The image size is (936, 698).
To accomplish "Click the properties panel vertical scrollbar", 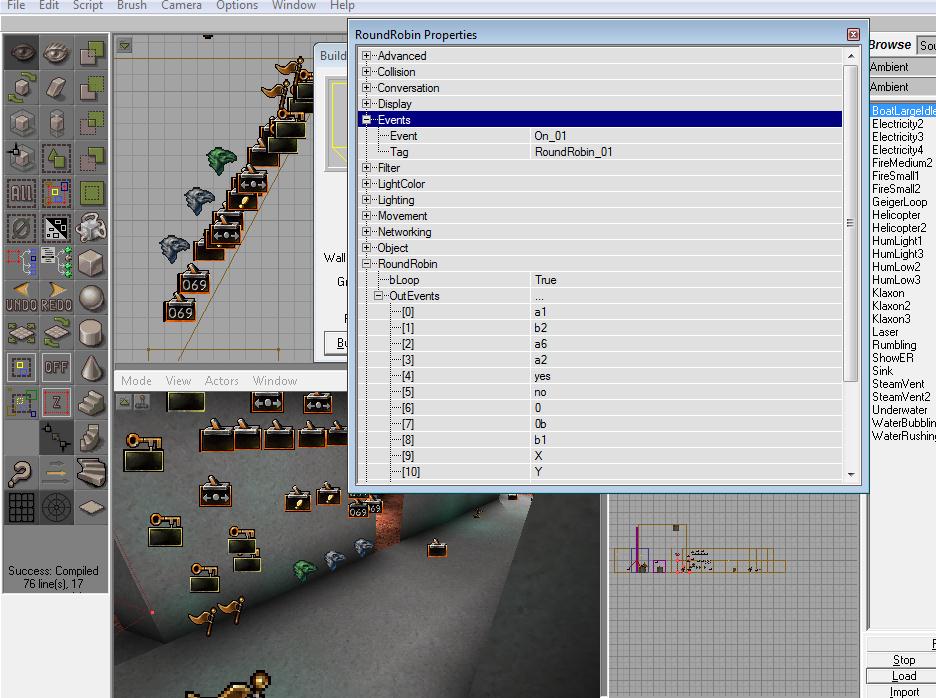I will pyautogui.click(x=850, y=220).
